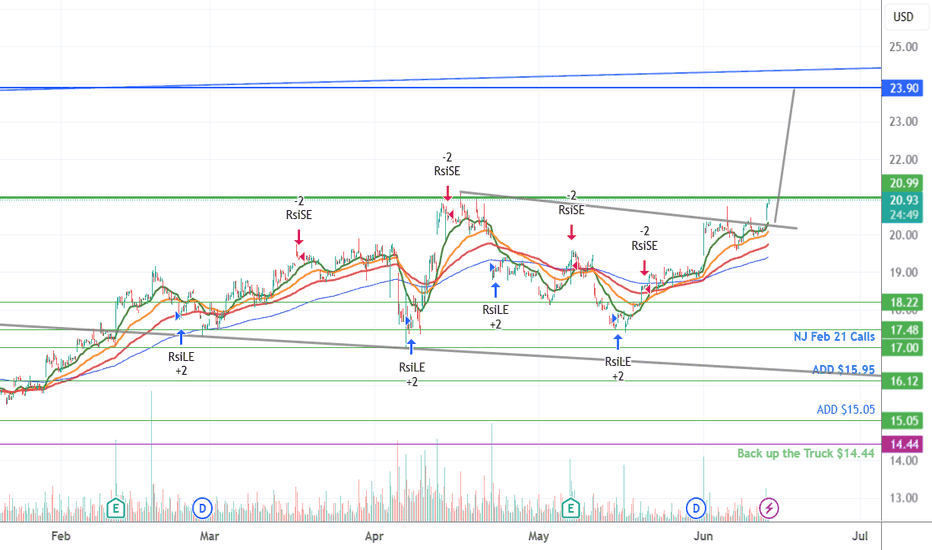Click the 20.93 current price label
The image size is (932, 550).
tap(904, 200)
